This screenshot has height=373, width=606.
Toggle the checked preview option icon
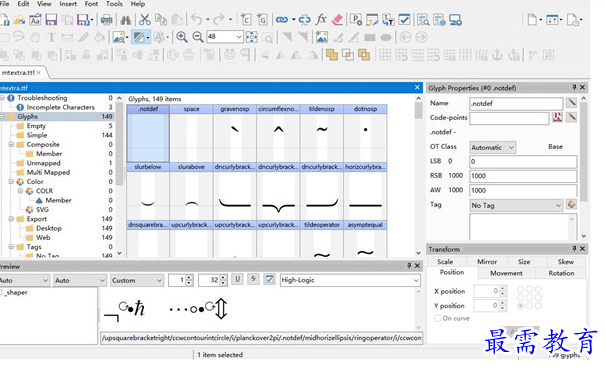click(269, 279)
